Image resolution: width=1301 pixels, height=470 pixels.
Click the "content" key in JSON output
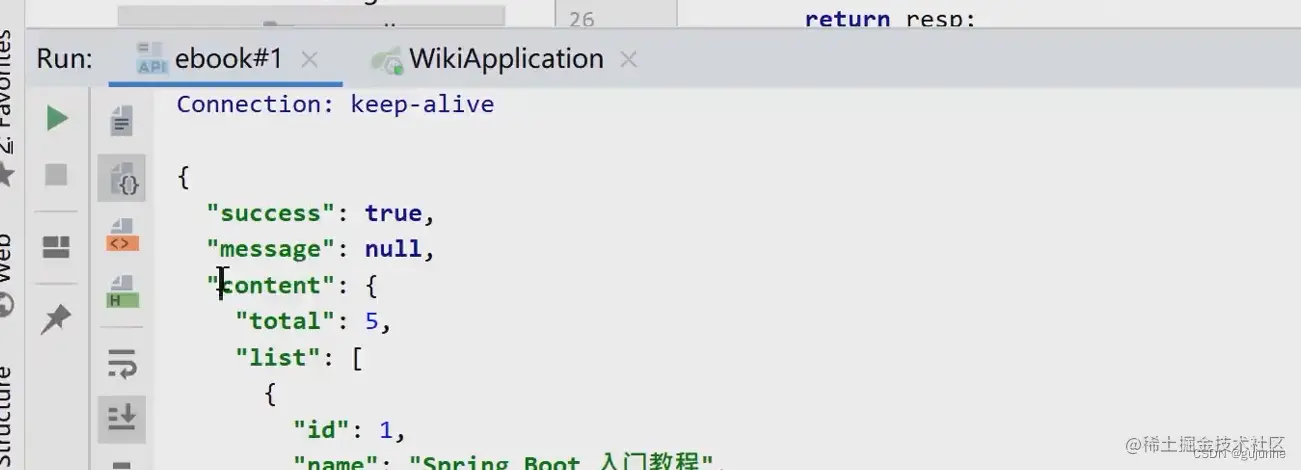(271, 285)
